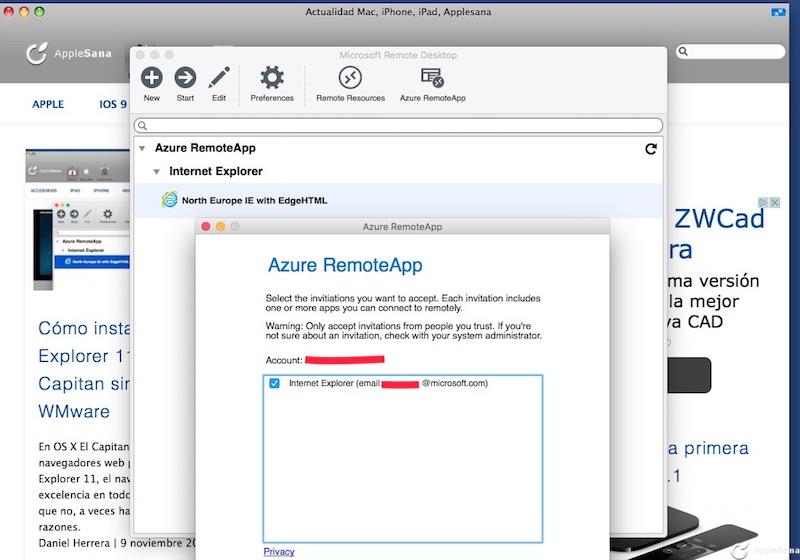Click the AppleSana logo
The height and width of the screenshot is (560, 800).
69,53
